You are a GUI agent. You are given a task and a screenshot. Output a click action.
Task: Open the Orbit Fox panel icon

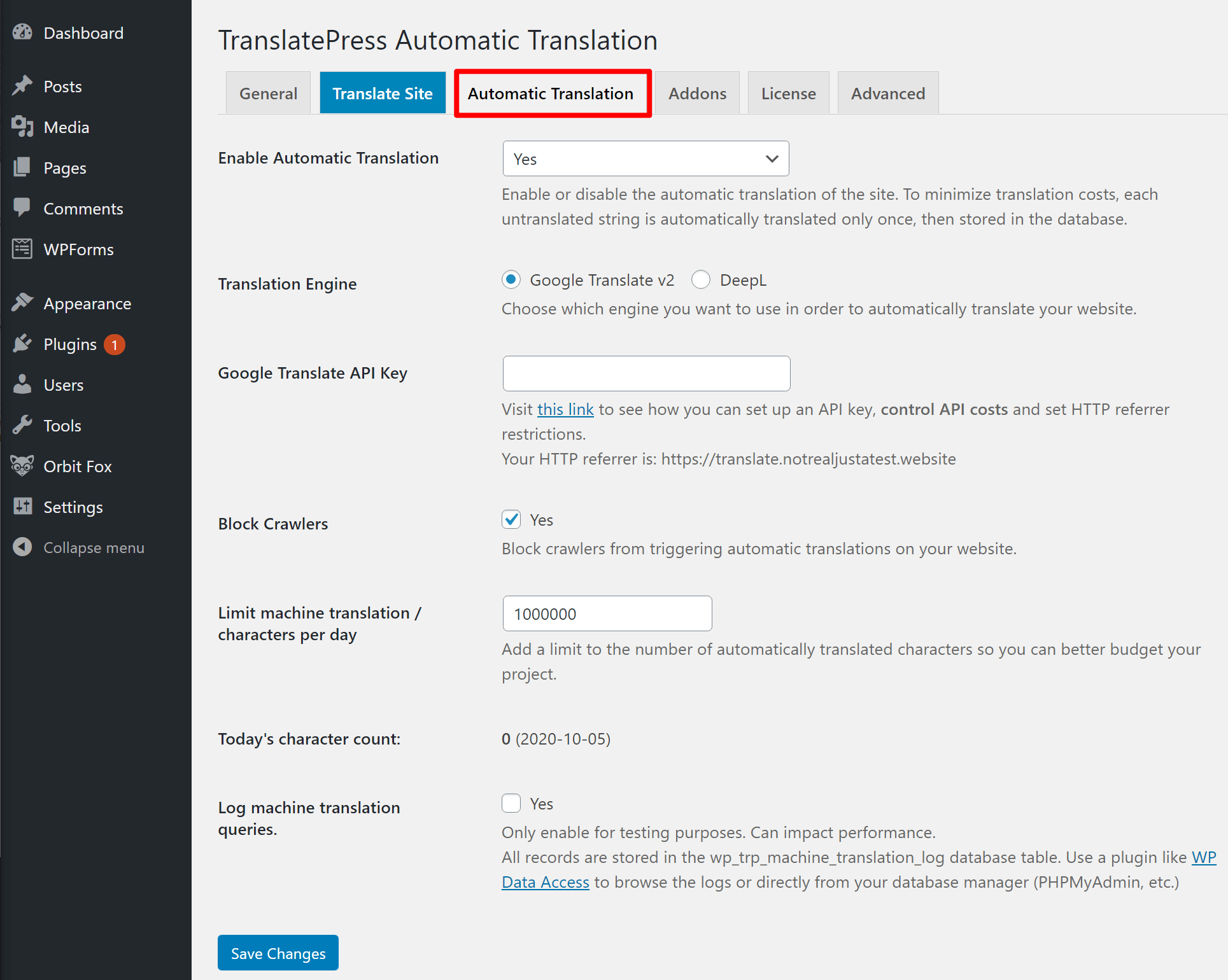23,466
